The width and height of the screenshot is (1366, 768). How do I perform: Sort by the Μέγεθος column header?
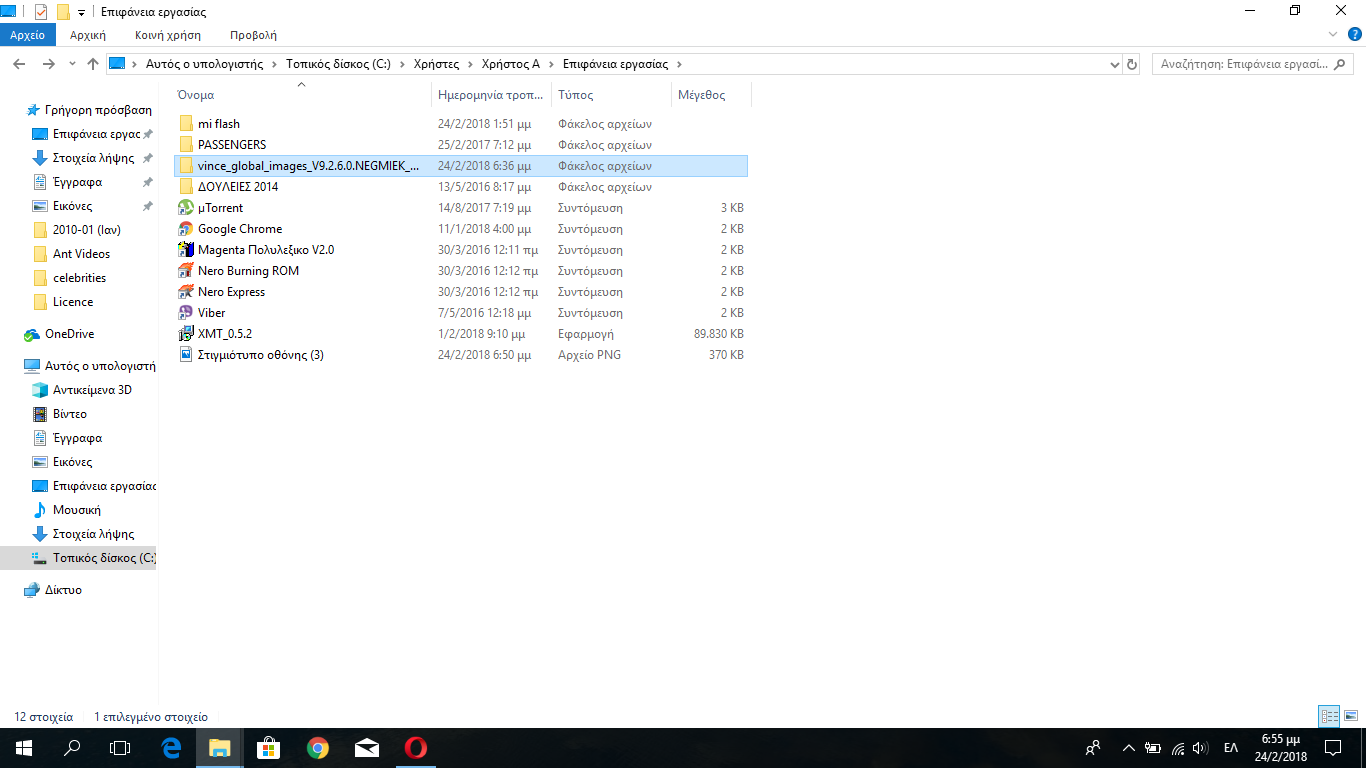pyautogui.click(x=702, y=95)
